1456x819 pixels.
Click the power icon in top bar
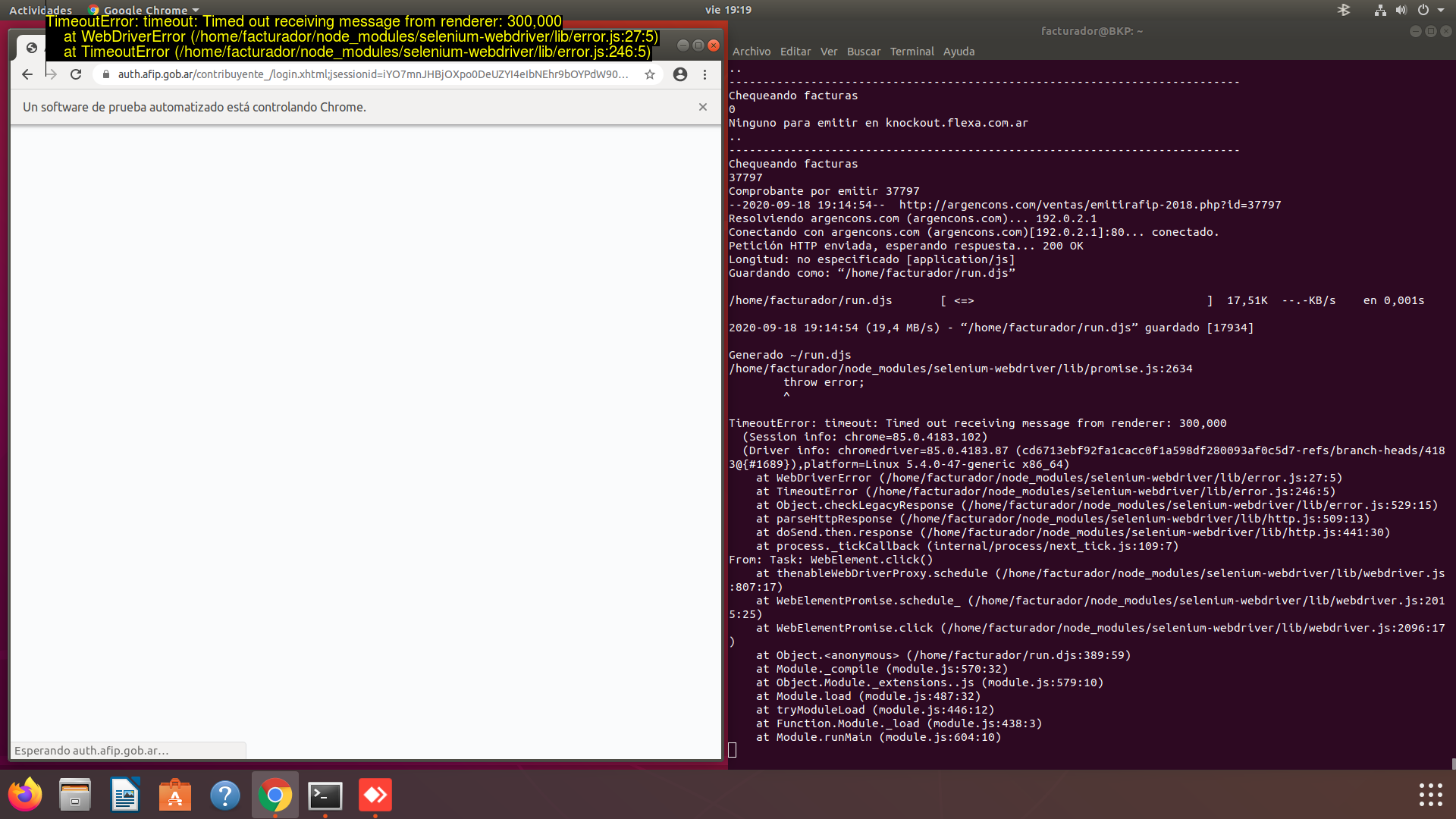[x=1423, y=10]
